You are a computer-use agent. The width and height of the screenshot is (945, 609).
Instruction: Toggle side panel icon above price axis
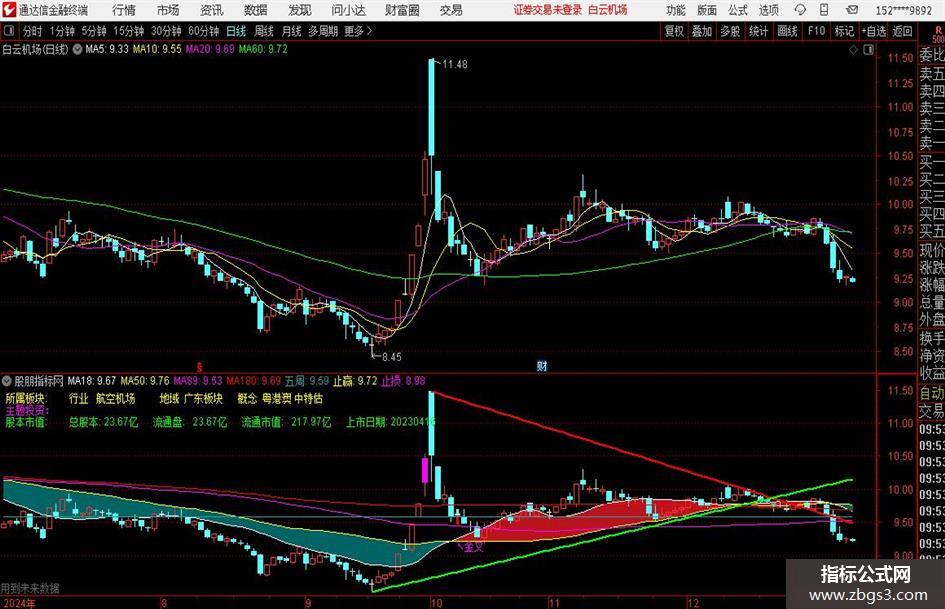click(x=868, y=50)
